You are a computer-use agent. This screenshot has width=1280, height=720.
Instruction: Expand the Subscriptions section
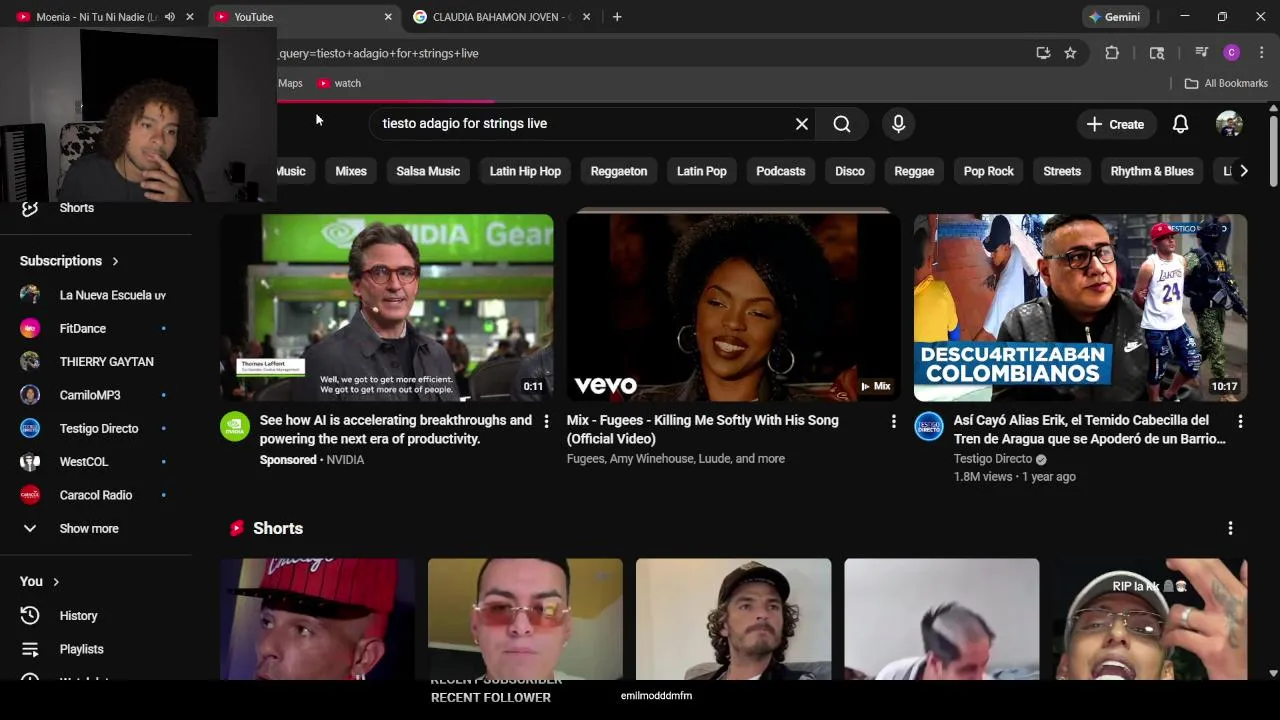(x=70, y=261)
